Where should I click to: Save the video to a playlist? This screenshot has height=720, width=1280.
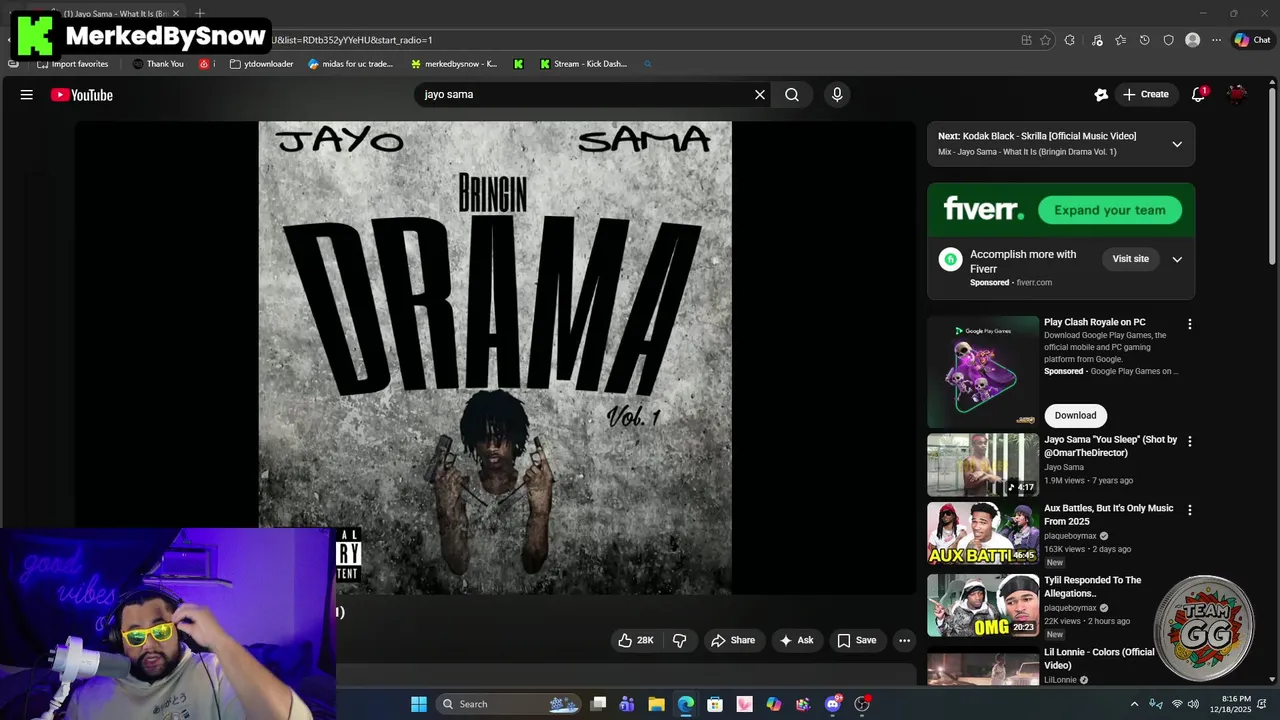[x=856, y=640]
